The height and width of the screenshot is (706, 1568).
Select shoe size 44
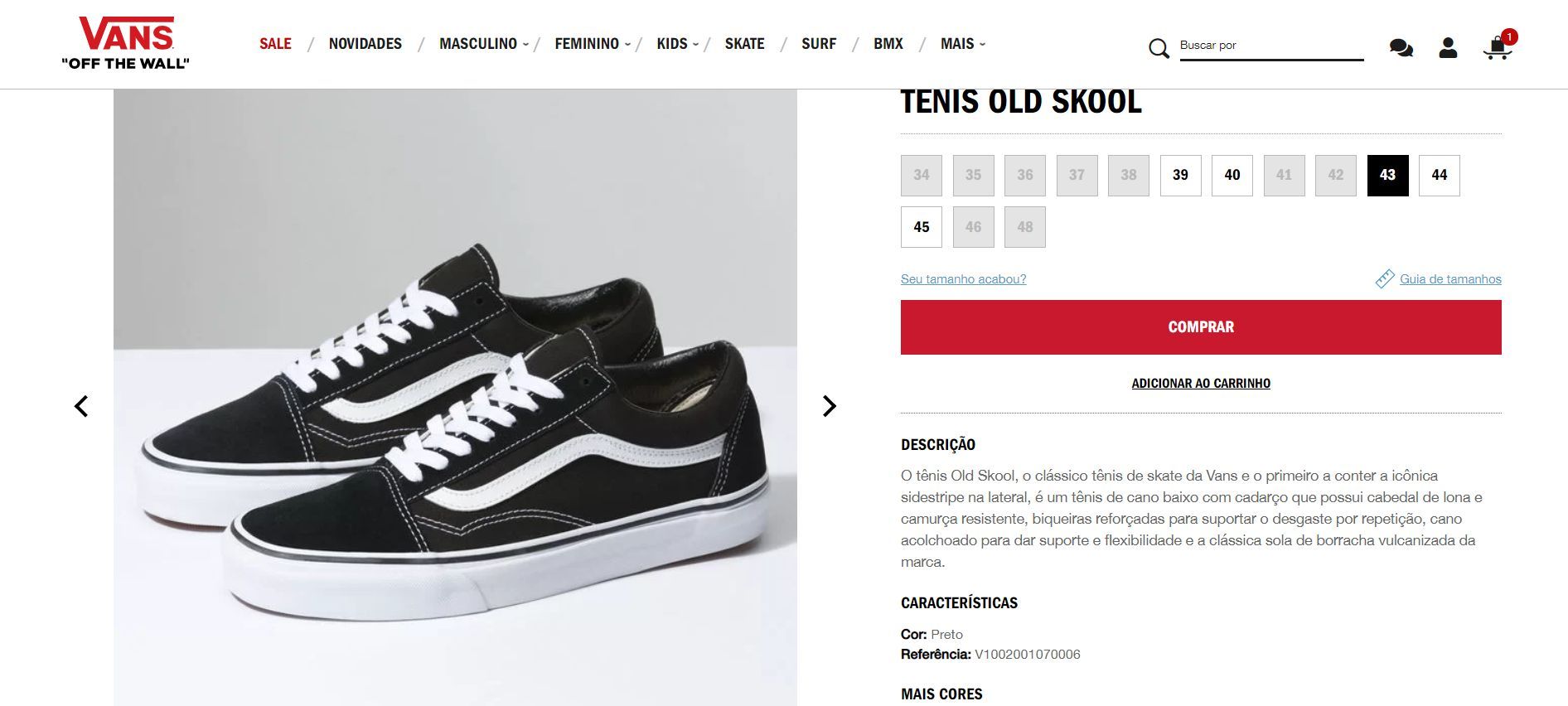pos(1439,175)
